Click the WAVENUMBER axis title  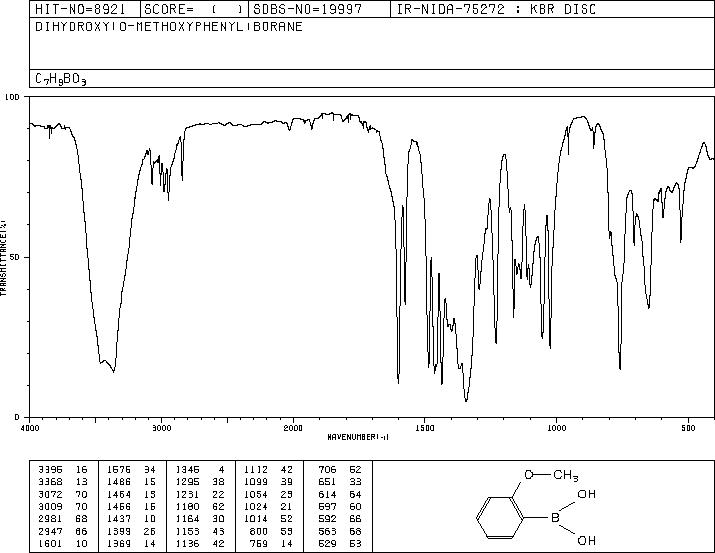coord(358,437)
